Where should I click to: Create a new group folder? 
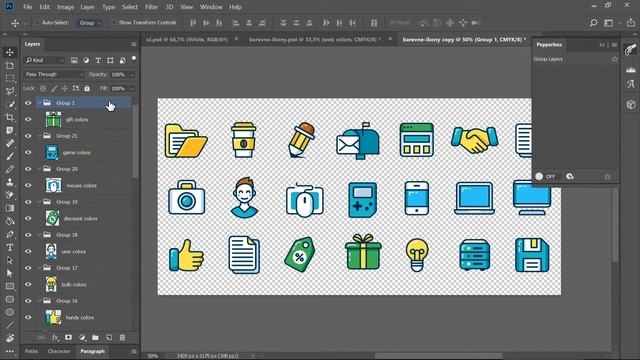coord(95,338)
